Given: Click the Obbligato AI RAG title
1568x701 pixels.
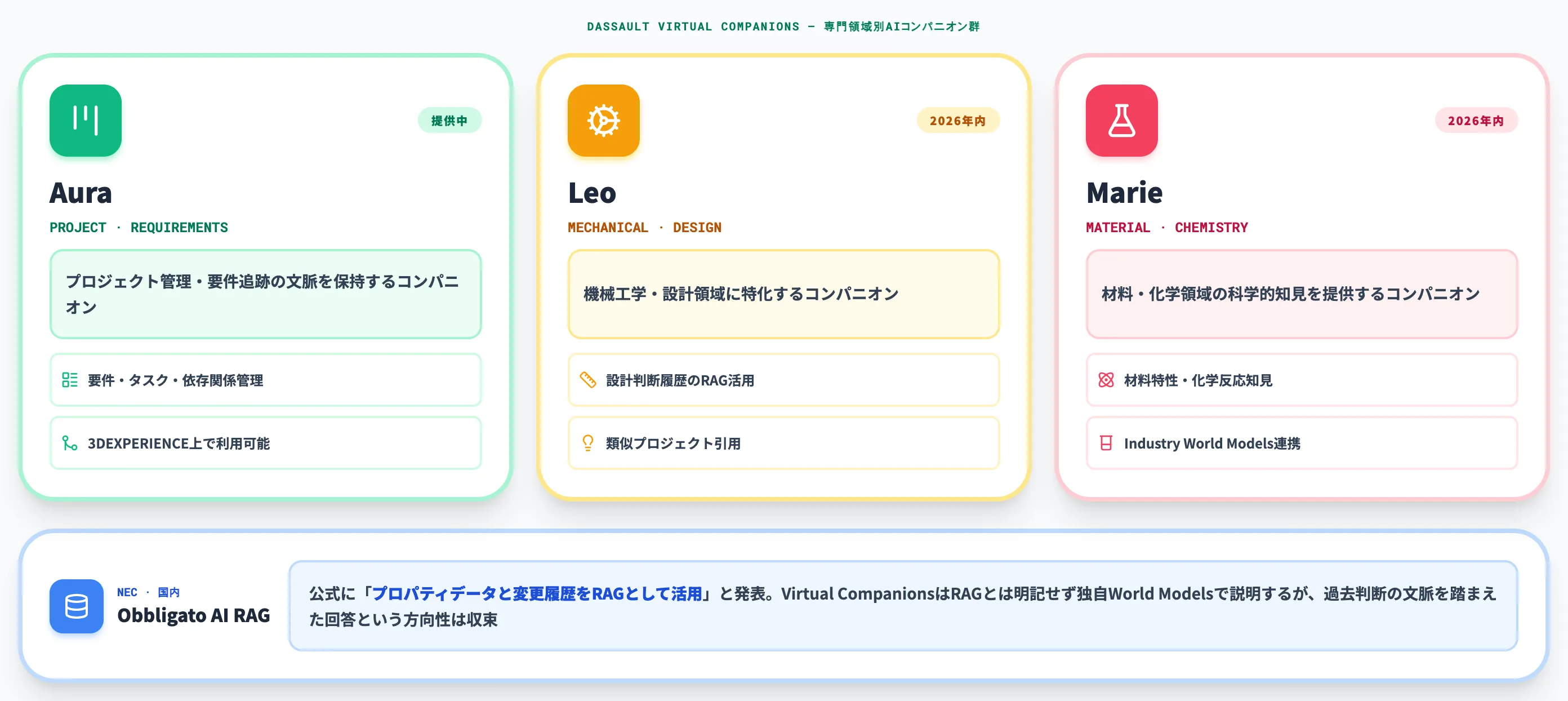Looking at the screenshot, I should (x=194, y=615).
